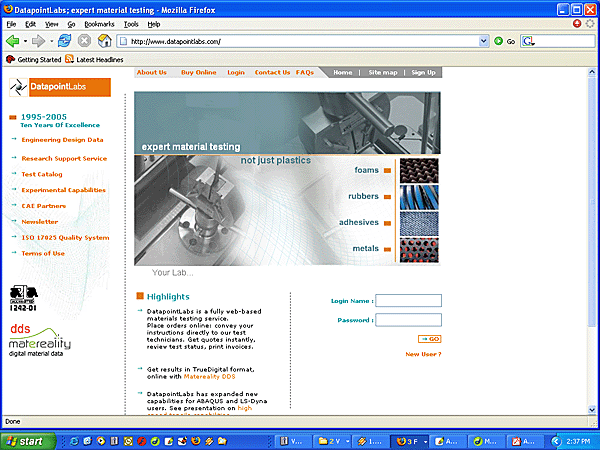The height and width of the screenshot is (450, 600).
Task: Click the orange GO login button
Action: tap(430, 339)
